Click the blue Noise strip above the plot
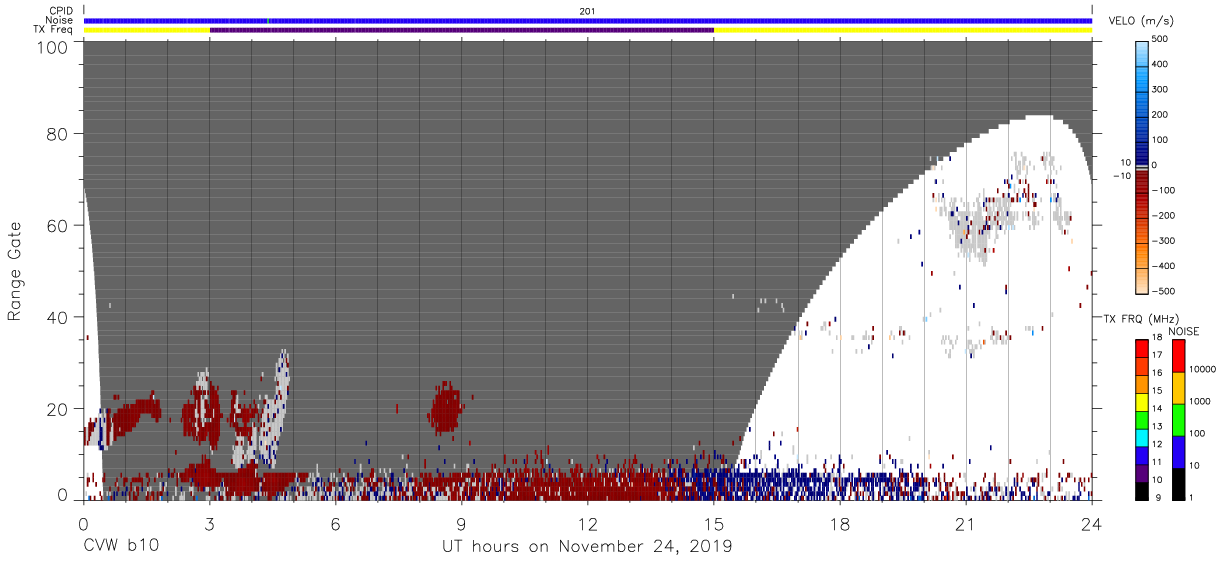 [588, 21]
